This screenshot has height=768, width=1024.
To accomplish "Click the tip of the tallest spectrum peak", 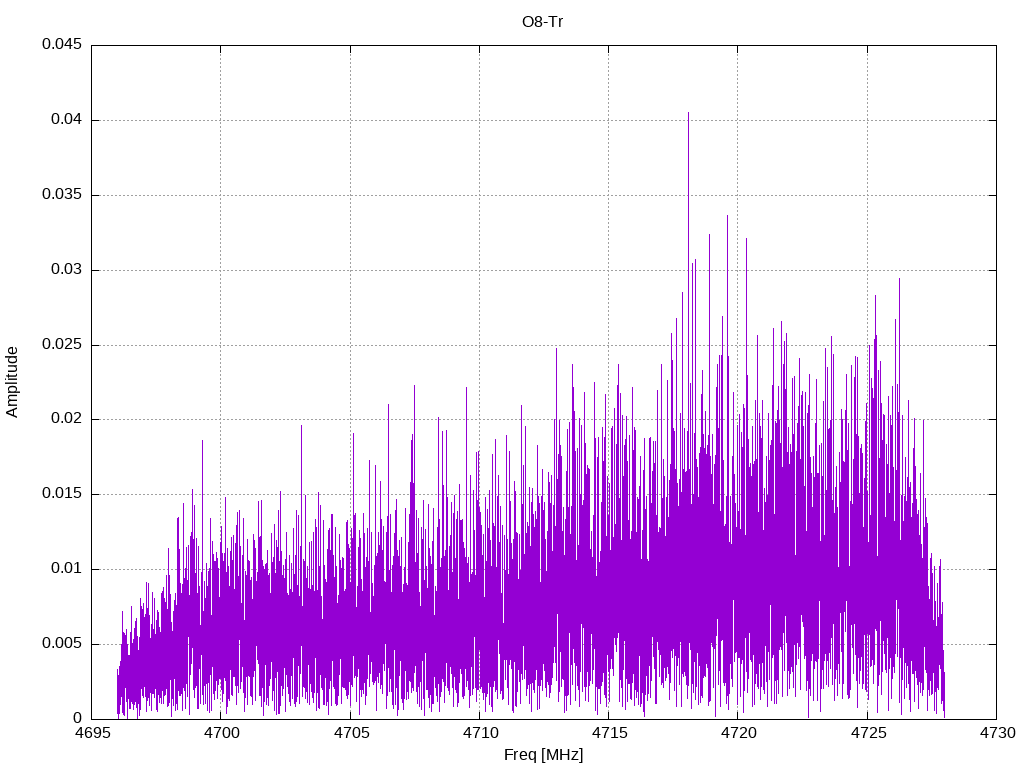I will coord(688,113).
